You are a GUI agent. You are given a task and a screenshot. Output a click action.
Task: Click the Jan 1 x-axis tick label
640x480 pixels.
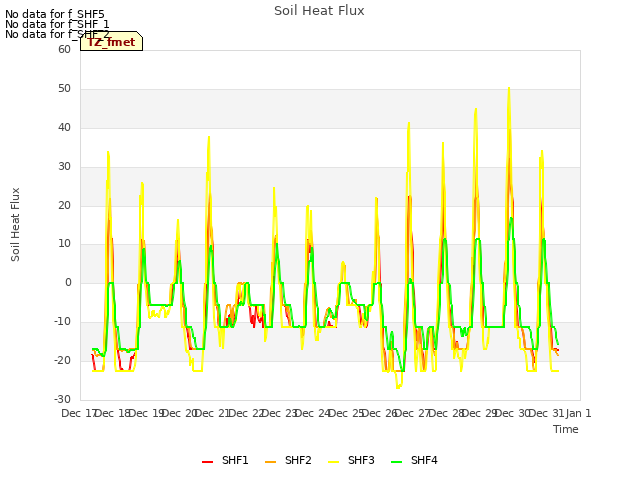[578, 413]
